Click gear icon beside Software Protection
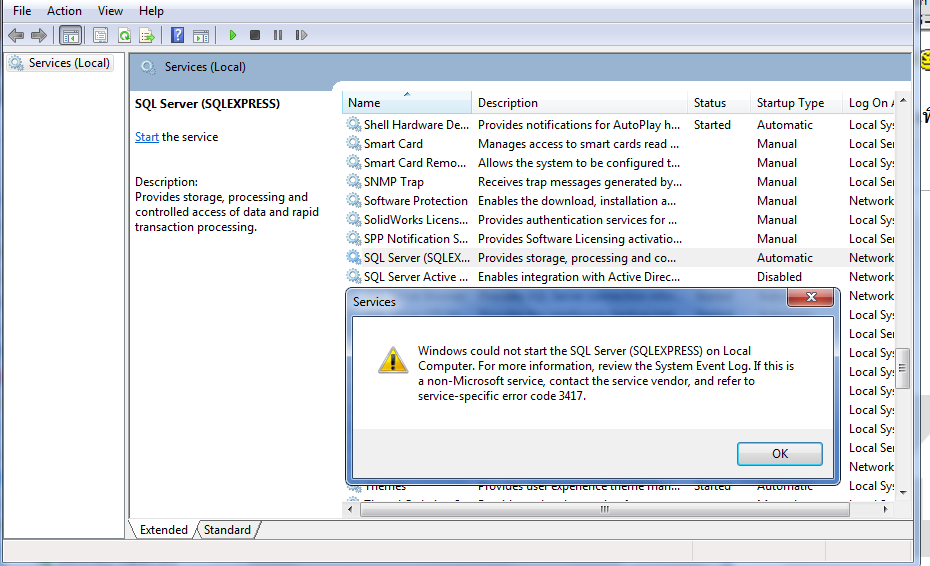Viewport: 930px width, 566px height. [x=354, y=200]
